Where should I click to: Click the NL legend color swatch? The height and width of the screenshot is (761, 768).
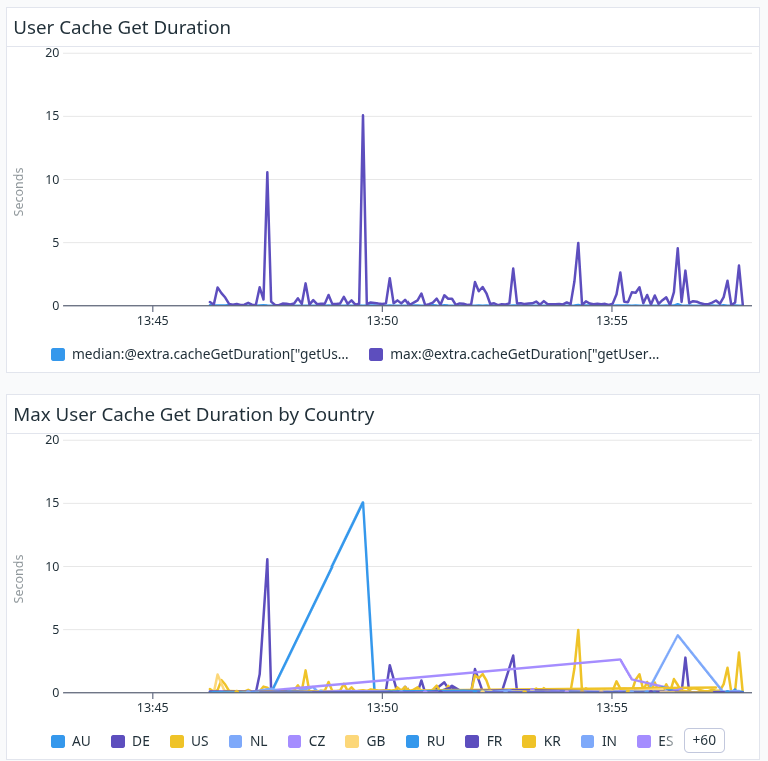click(236, 741)
